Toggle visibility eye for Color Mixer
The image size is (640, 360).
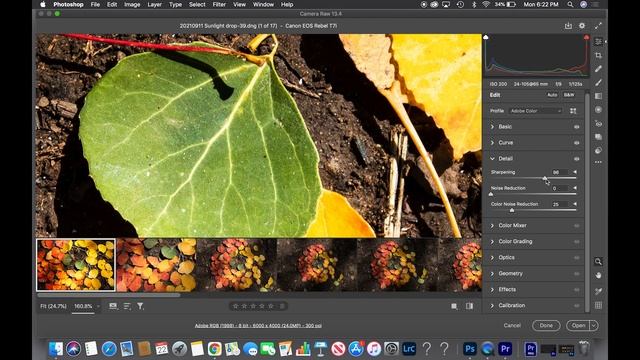coord(576,226)
